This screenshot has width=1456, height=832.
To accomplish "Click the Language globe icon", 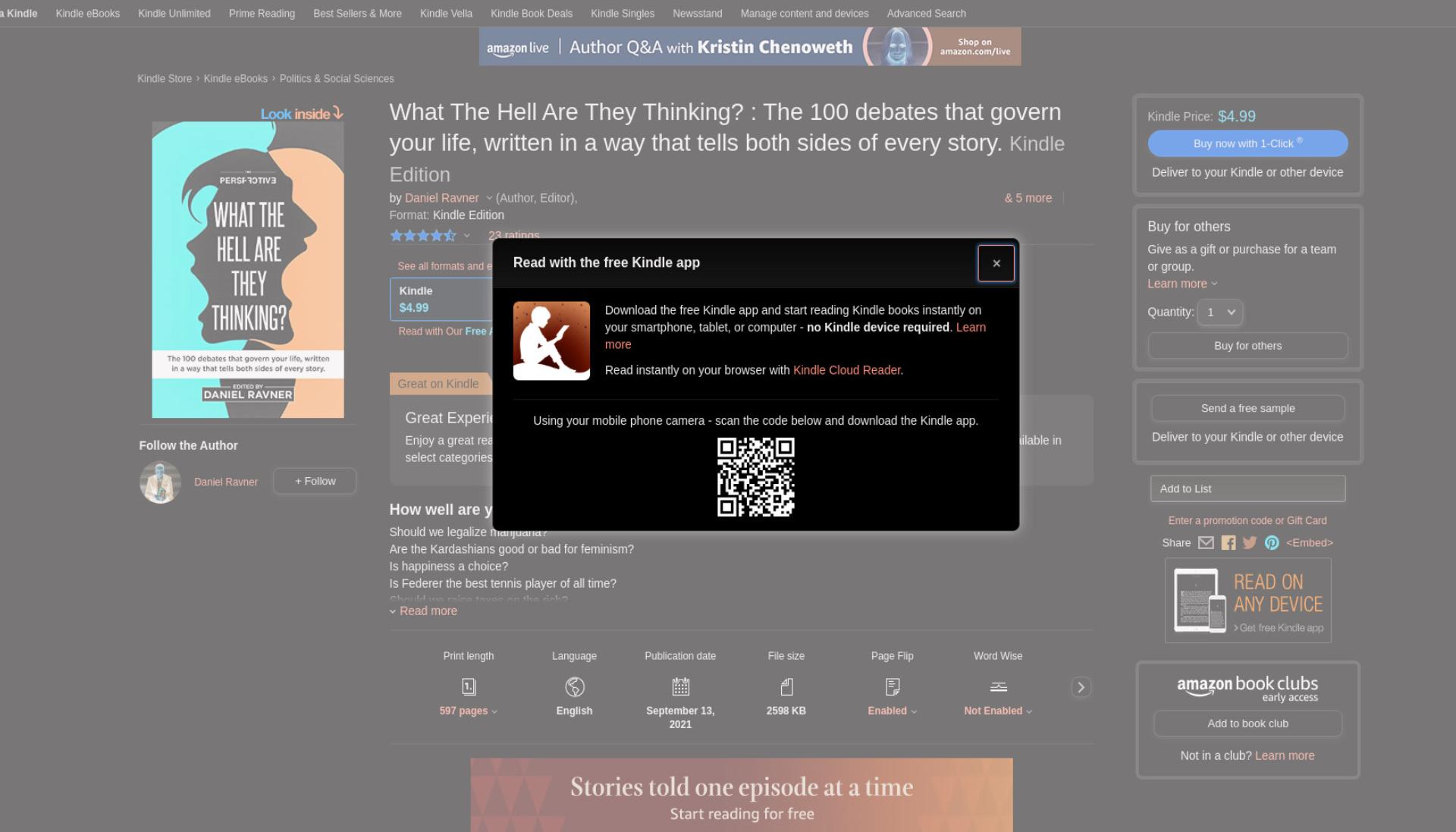I will tap(574, 686).
